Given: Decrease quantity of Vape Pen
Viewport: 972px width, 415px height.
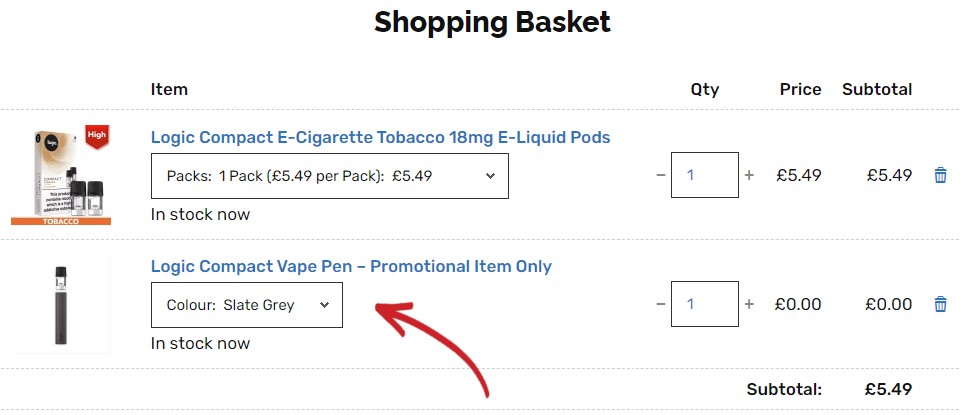Looking at the screenshot, I should pos(660,304).
